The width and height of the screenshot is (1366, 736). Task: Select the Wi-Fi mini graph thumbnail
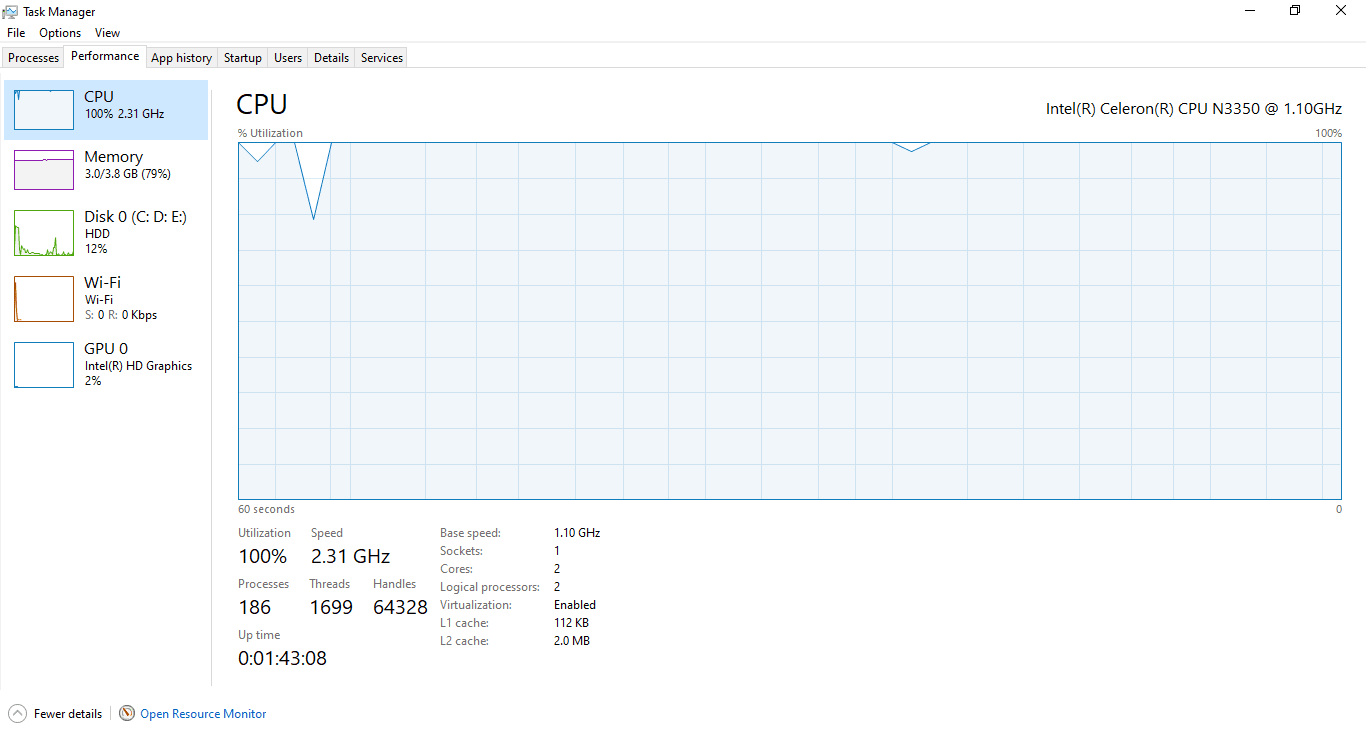coord(44,299)
